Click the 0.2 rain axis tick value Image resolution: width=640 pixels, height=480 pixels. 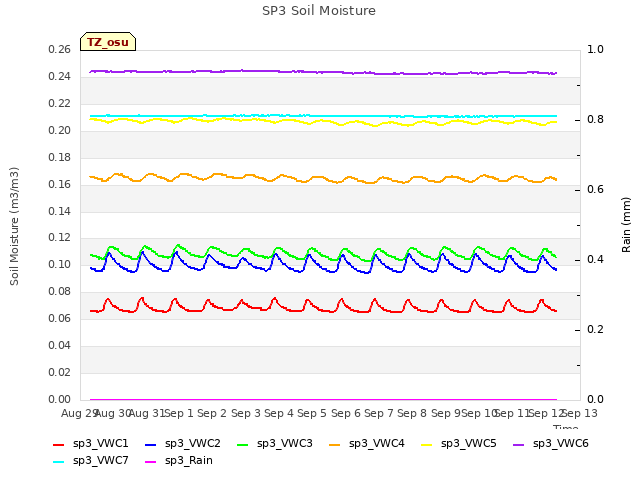pyautogui.click(x=595, y=330)
